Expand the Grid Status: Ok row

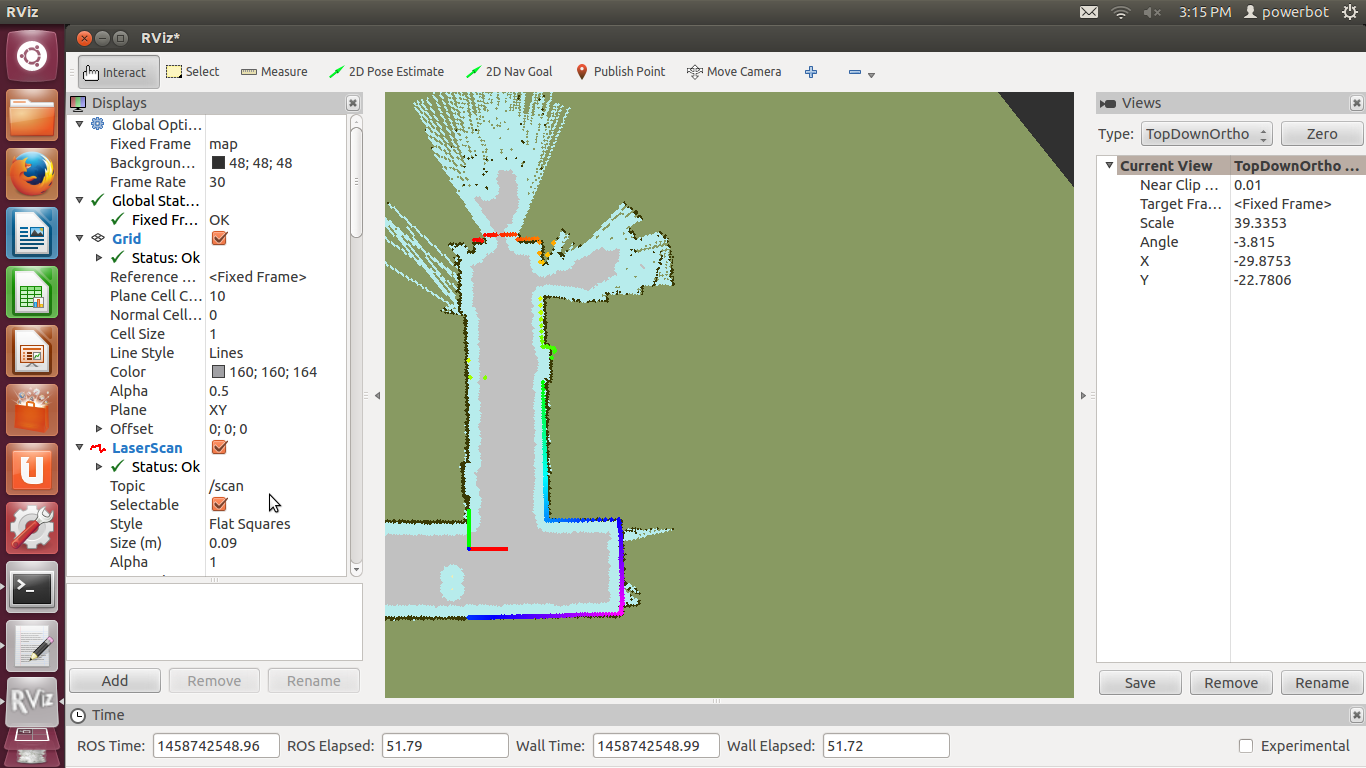(x=99, y=257)
